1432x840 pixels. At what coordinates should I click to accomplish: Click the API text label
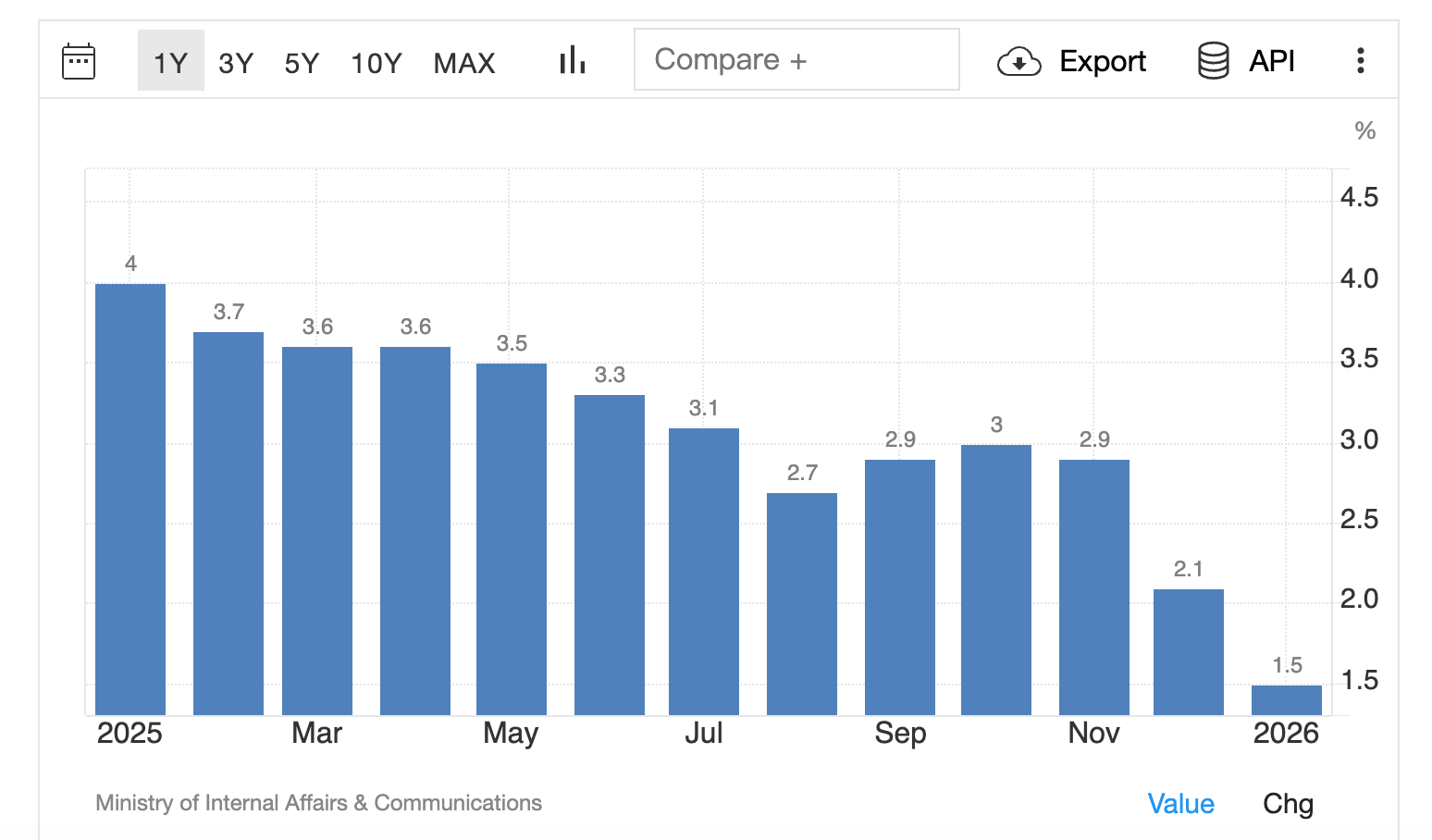pos(1272,61)
